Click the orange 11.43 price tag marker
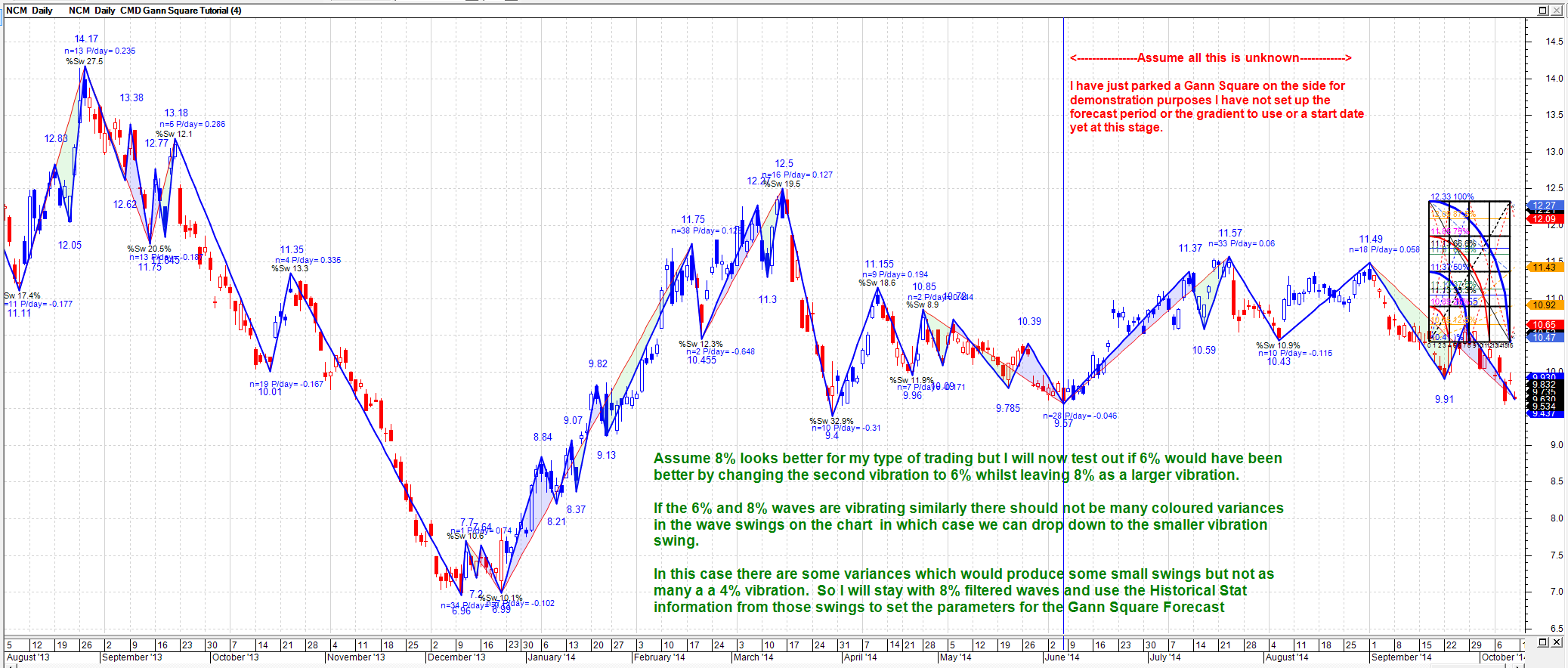1568x668 pixels. (1544, 267)
